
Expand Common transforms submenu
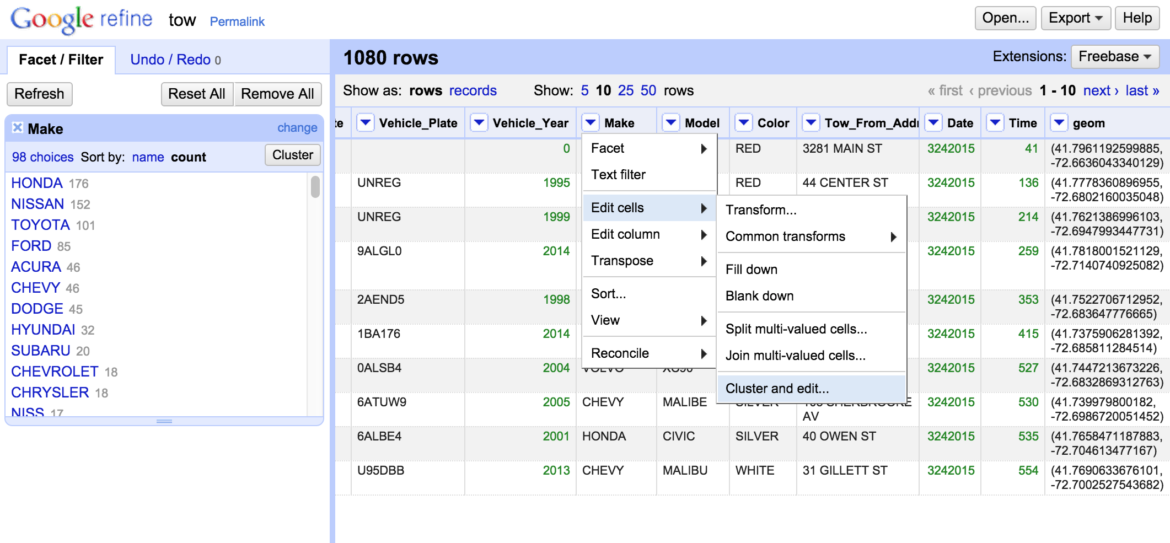(811, 236)
